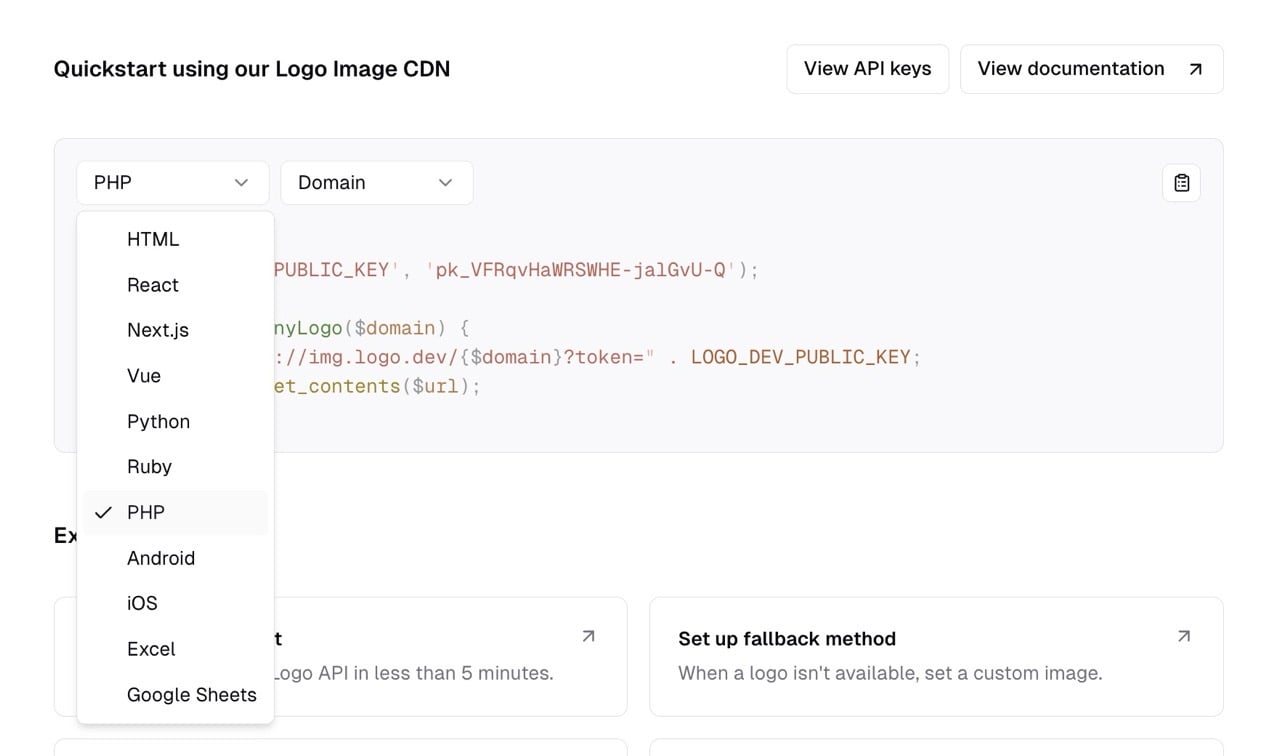Viewport: 1280px width, 756px height.
Task: Choose Ruby from the language options
Action: [x=149, y=467]
